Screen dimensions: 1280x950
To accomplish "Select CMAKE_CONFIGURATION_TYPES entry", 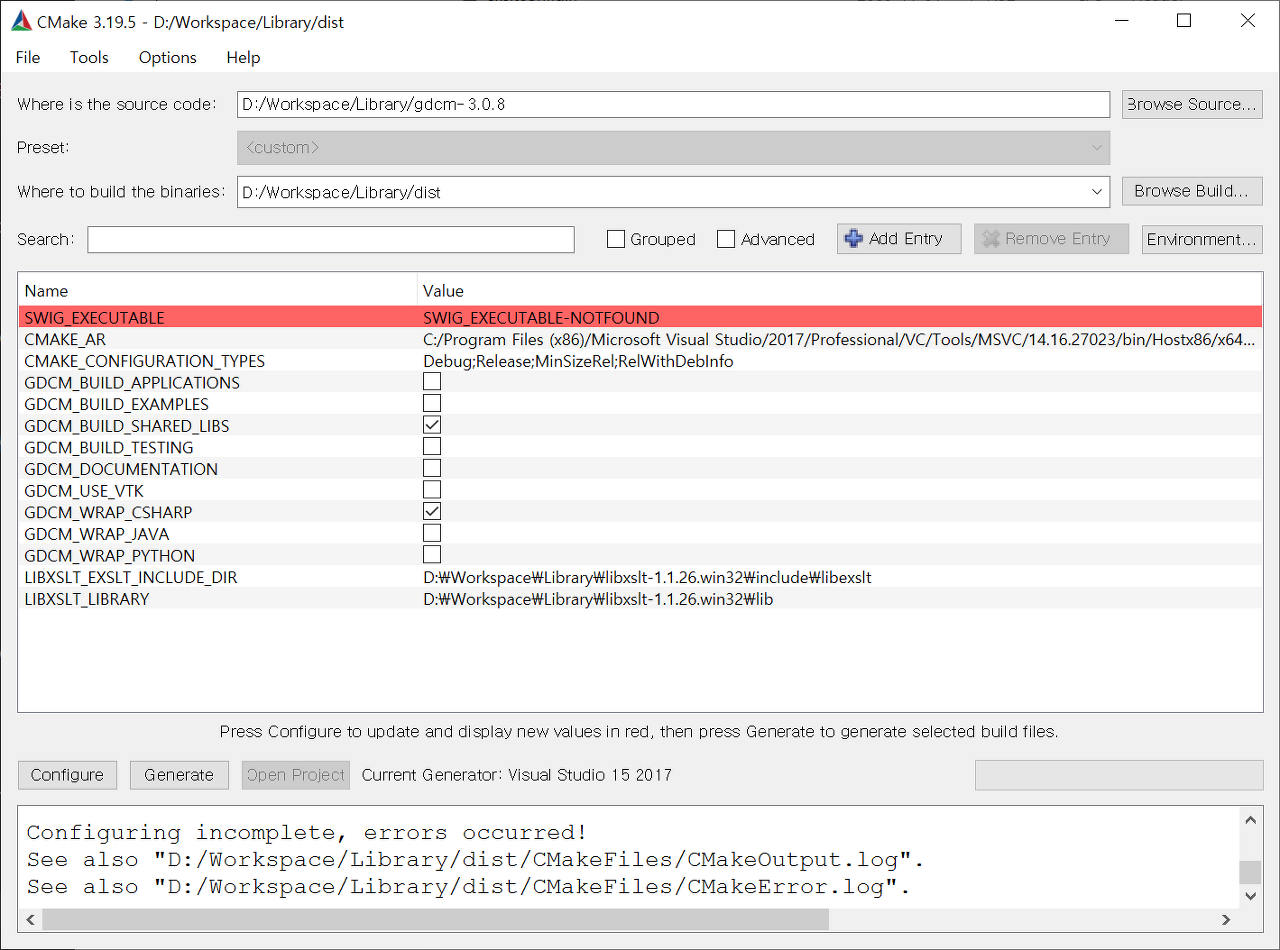I will coord(144,361).
